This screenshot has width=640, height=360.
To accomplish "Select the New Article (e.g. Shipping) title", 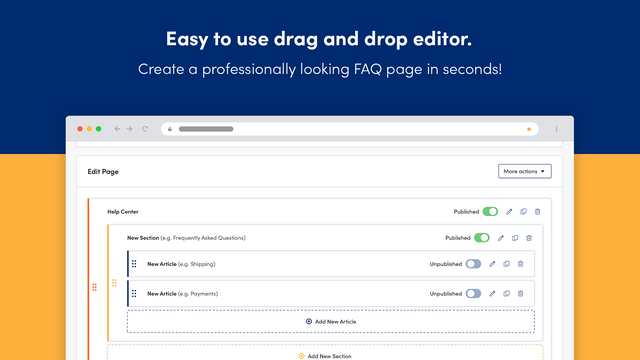I will point(181,264).
